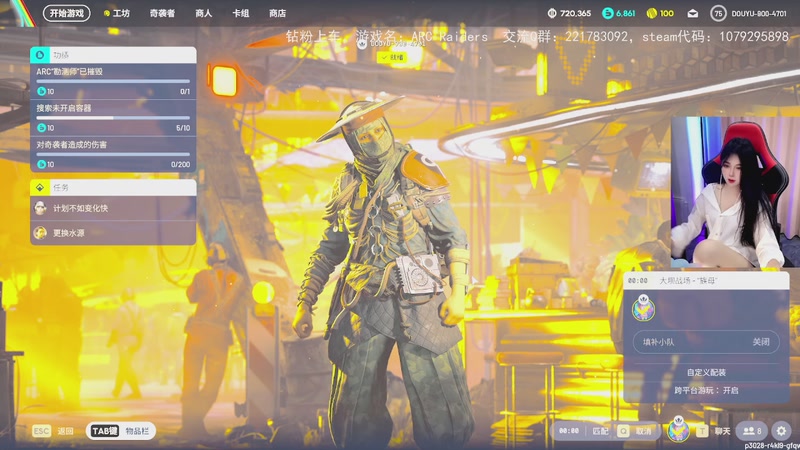Click the level 75 player badge
The height and width of the screenshot is (450, 800).
coord(718,14)
